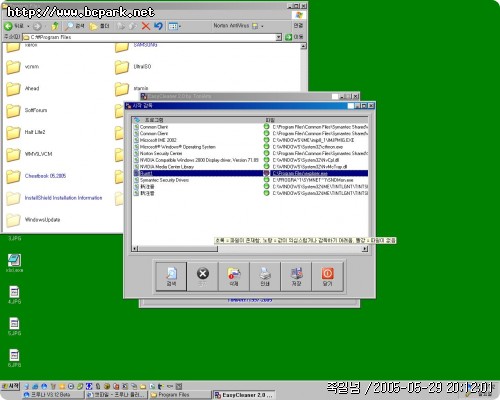Open the Half Life2 folder
This screenshot has height=400, width=500.
coord(26,132)
